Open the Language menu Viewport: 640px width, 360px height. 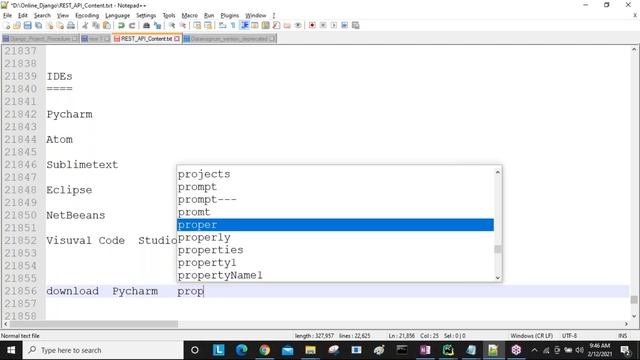[117, 16]
